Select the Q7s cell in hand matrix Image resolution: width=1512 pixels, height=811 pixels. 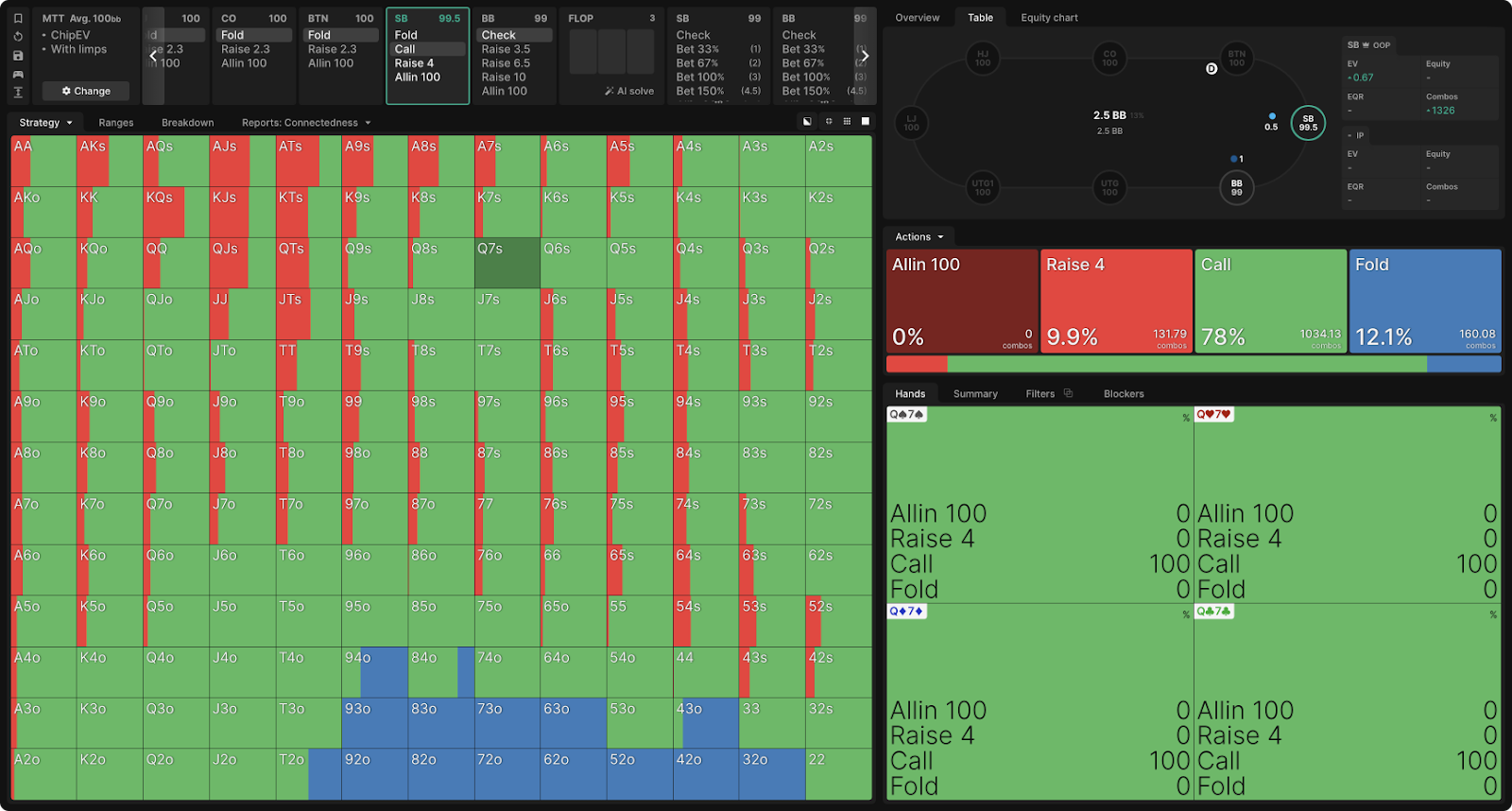[x=507, y=263]
